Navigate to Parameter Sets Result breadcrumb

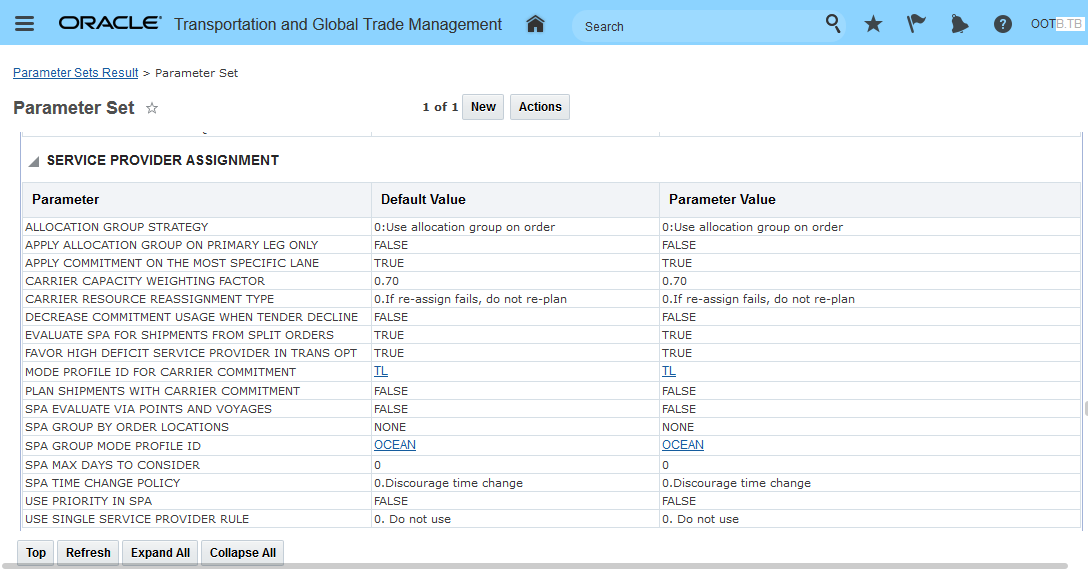click(x=76, y=73)
